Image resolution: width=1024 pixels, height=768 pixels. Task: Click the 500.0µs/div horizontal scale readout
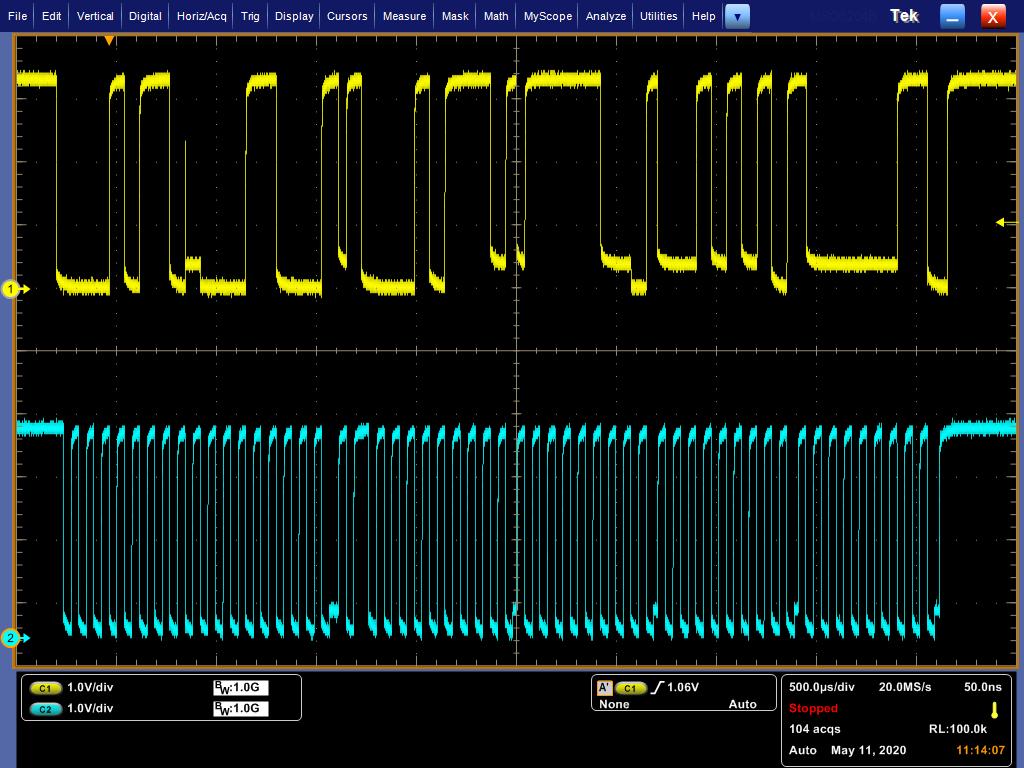tap(822, 687)
